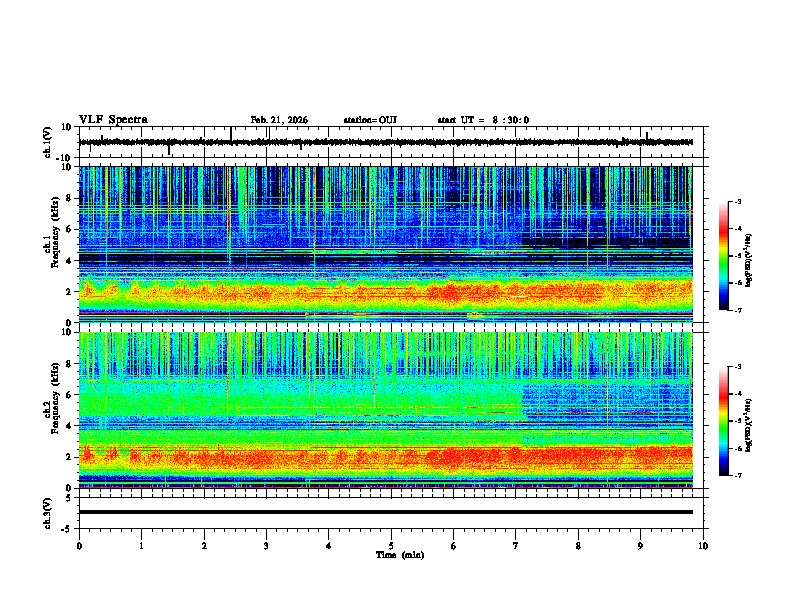
Task: Click the thick black ch.3 voltage trace
Action: [386, 512]
